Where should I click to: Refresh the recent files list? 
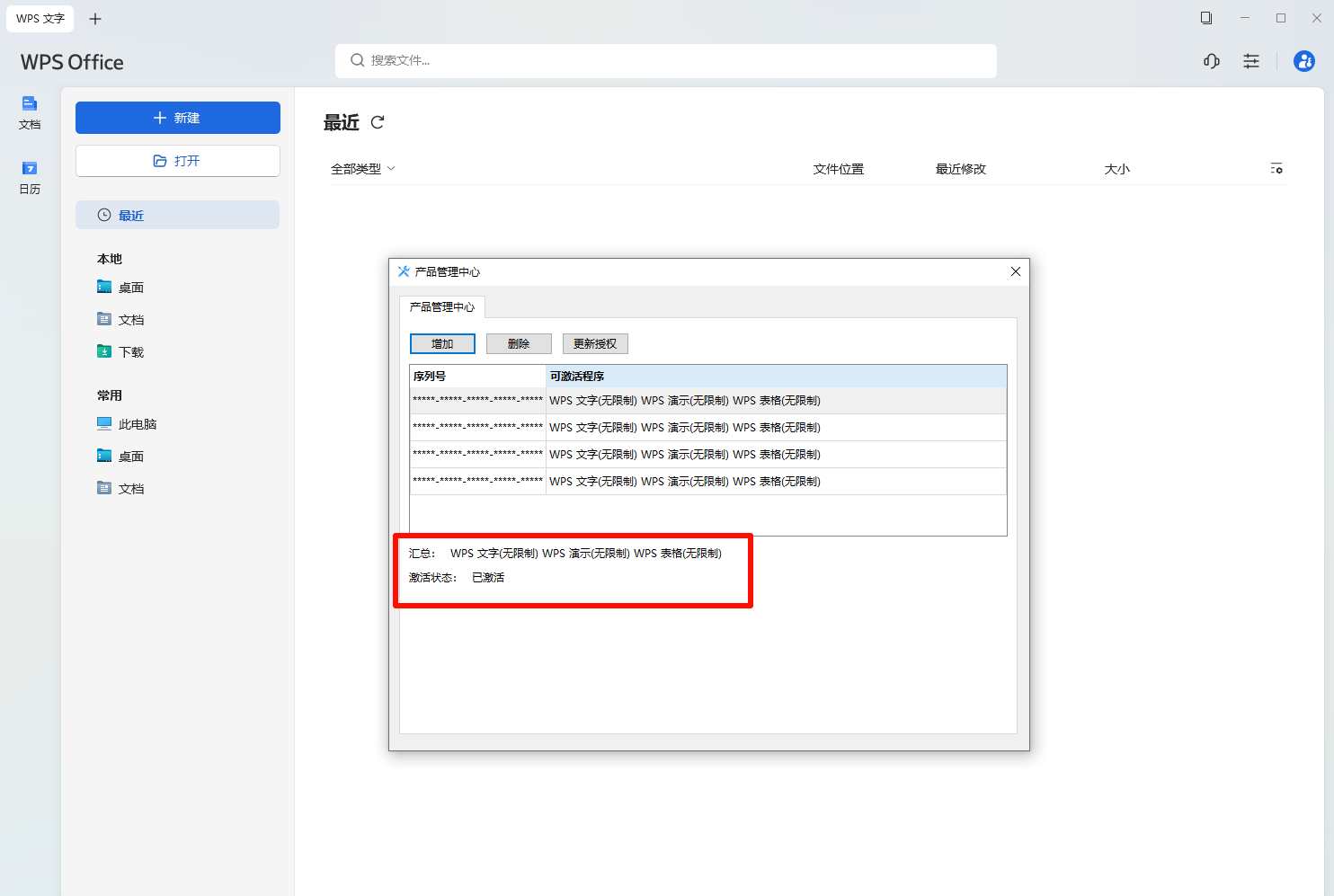377,122
